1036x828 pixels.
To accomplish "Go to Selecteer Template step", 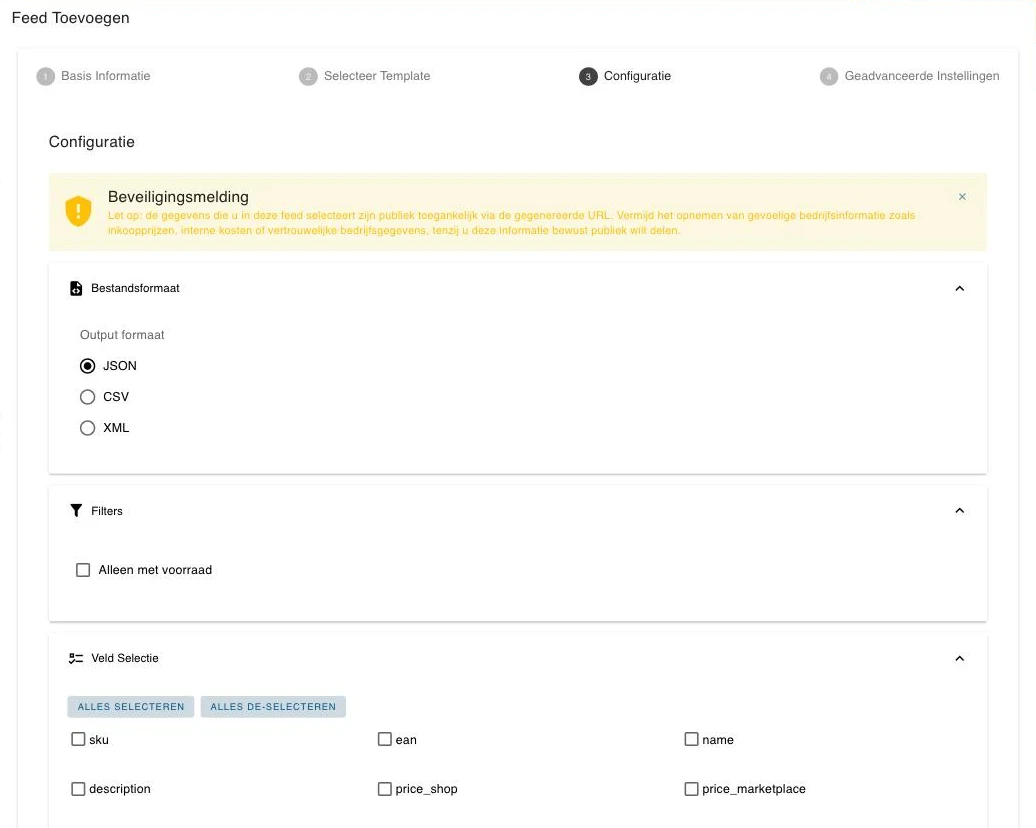I will [377, 76].
